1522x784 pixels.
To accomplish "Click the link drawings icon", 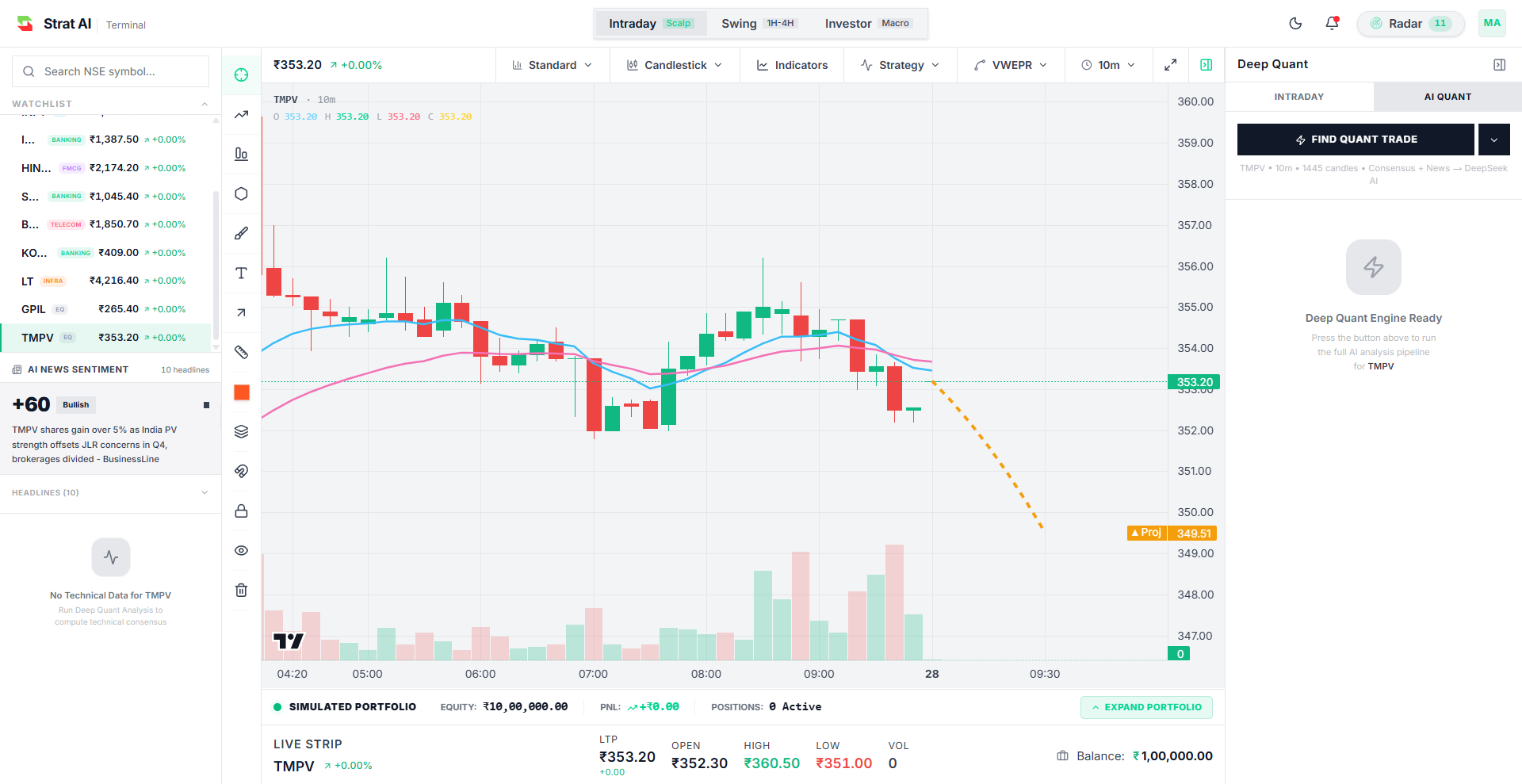I will pos(242,471).
